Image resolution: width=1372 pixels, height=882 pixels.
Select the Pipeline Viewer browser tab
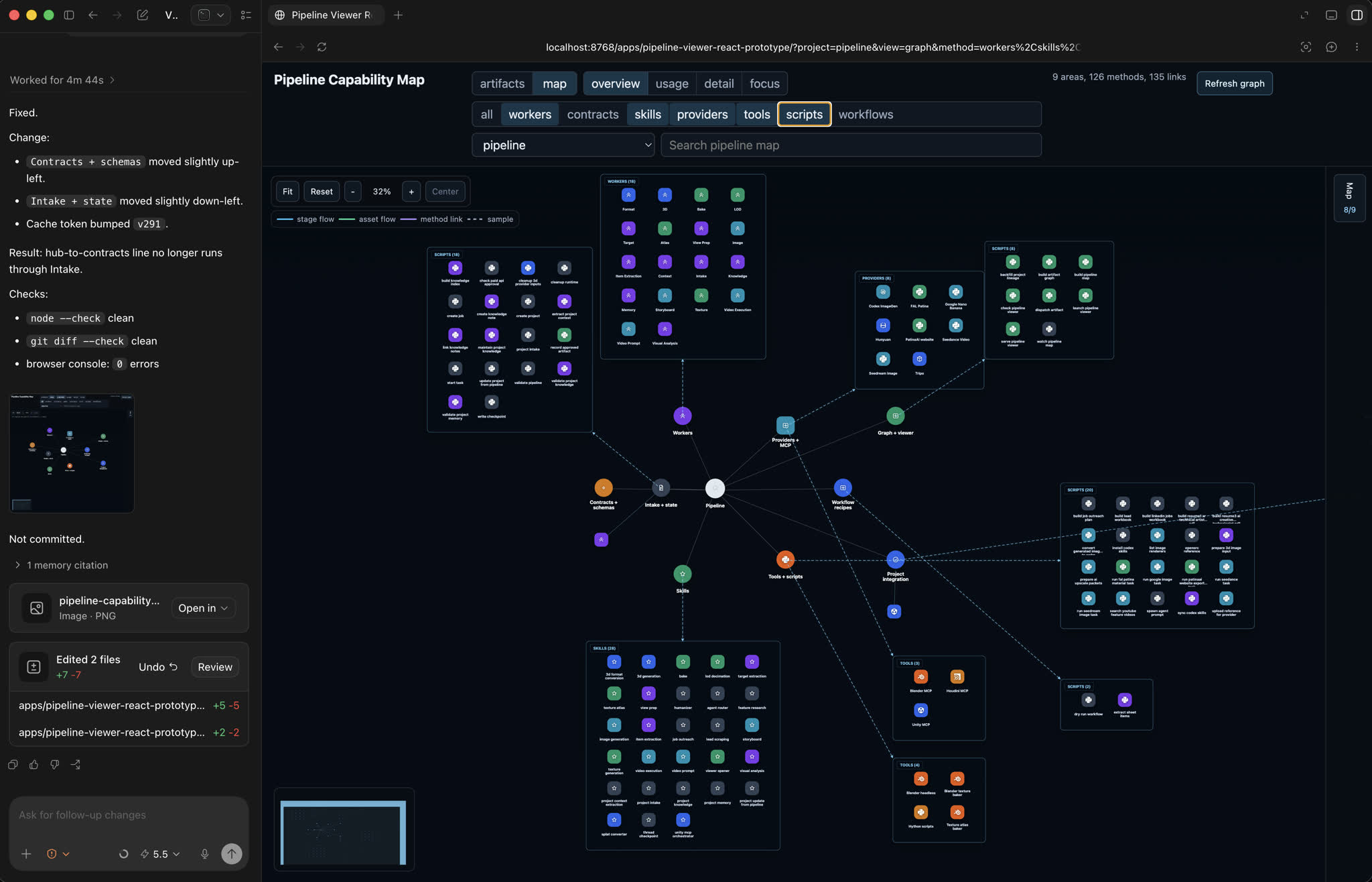click(326, 15)
